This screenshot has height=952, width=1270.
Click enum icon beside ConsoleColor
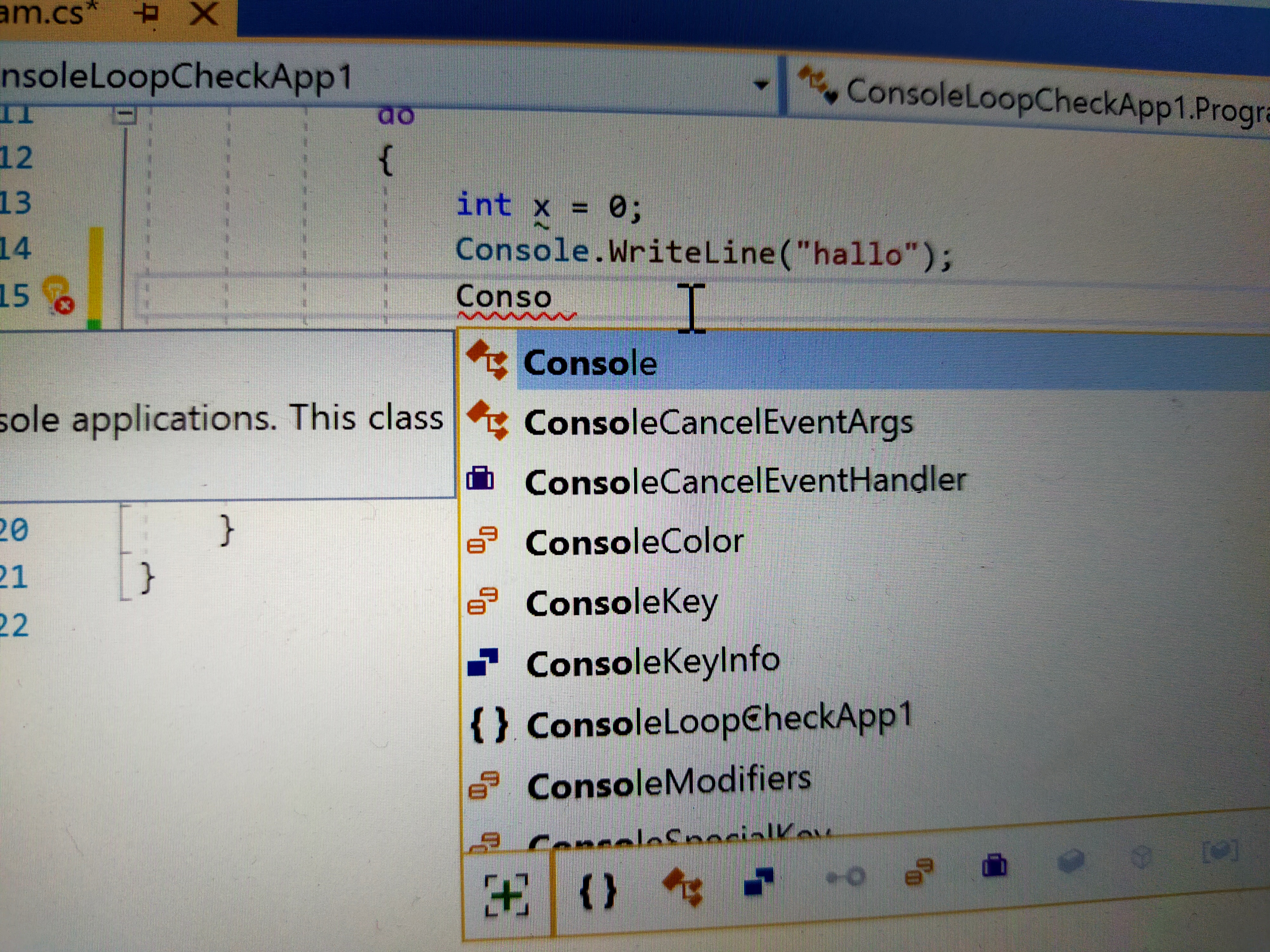click(x=482, y=540)
